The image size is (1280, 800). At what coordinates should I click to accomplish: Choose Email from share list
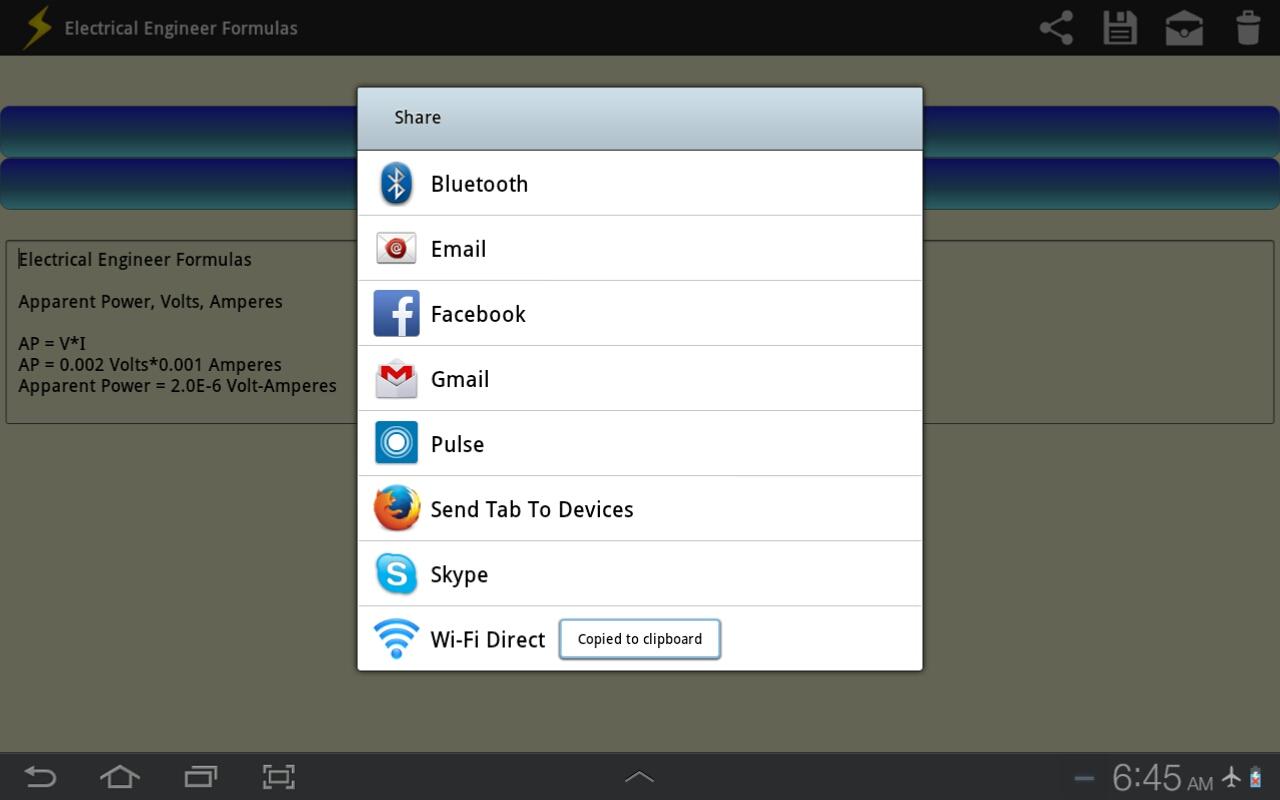[x=640, y=248]
